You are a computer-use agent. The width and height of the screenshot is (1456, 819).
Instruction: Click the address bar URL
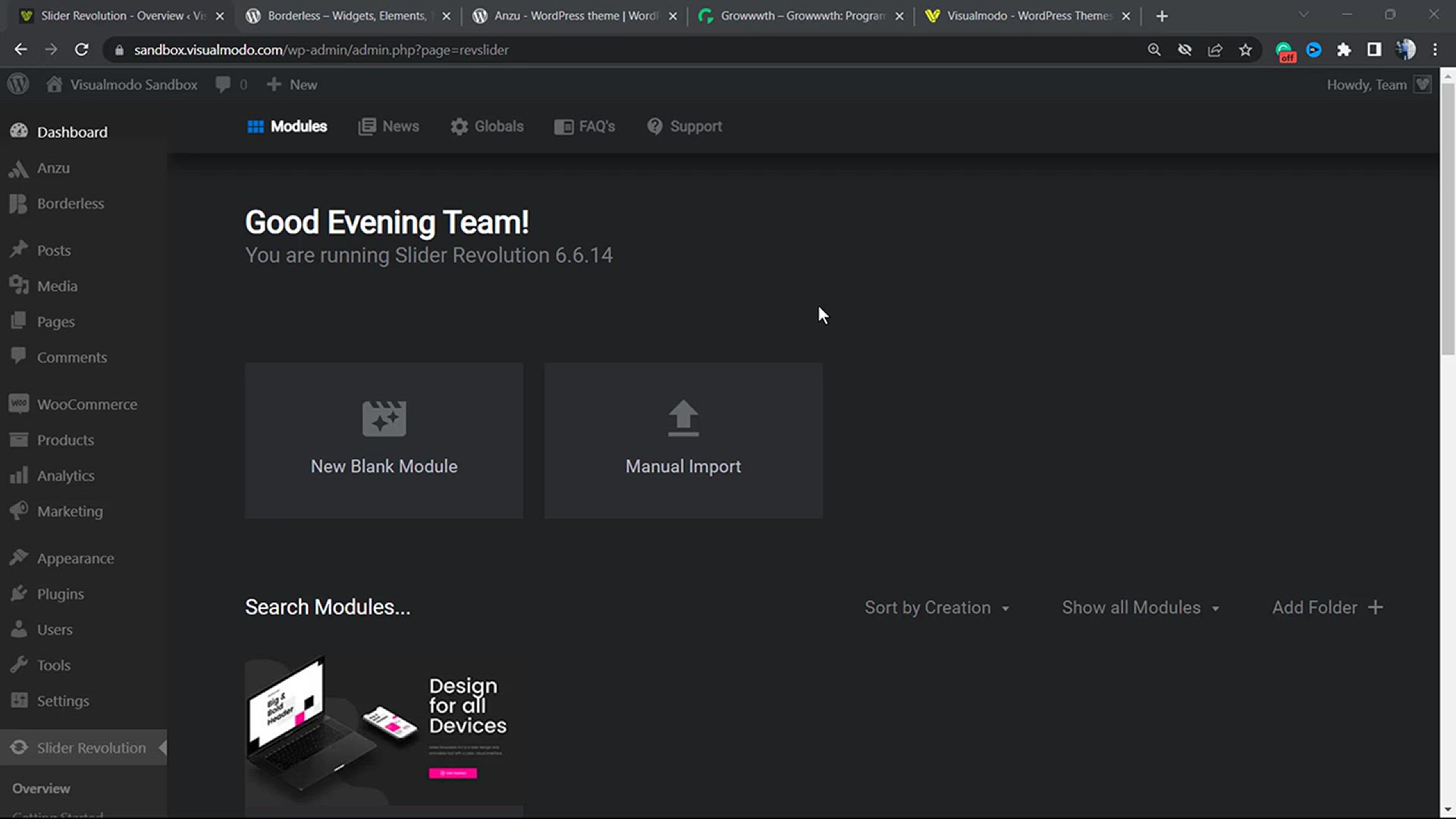(322, 49)
